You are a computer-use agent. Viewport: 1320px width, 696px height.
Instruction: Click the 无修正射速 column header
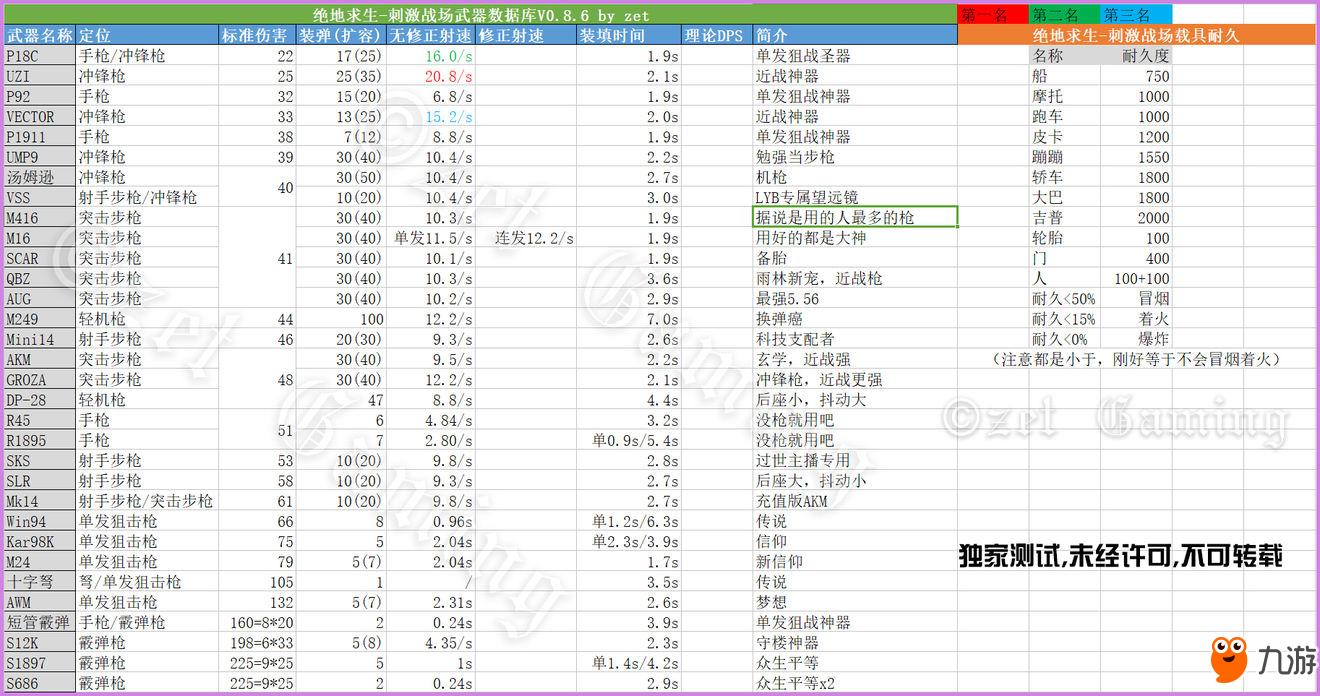pyautogui.click(x=432, y=35)
